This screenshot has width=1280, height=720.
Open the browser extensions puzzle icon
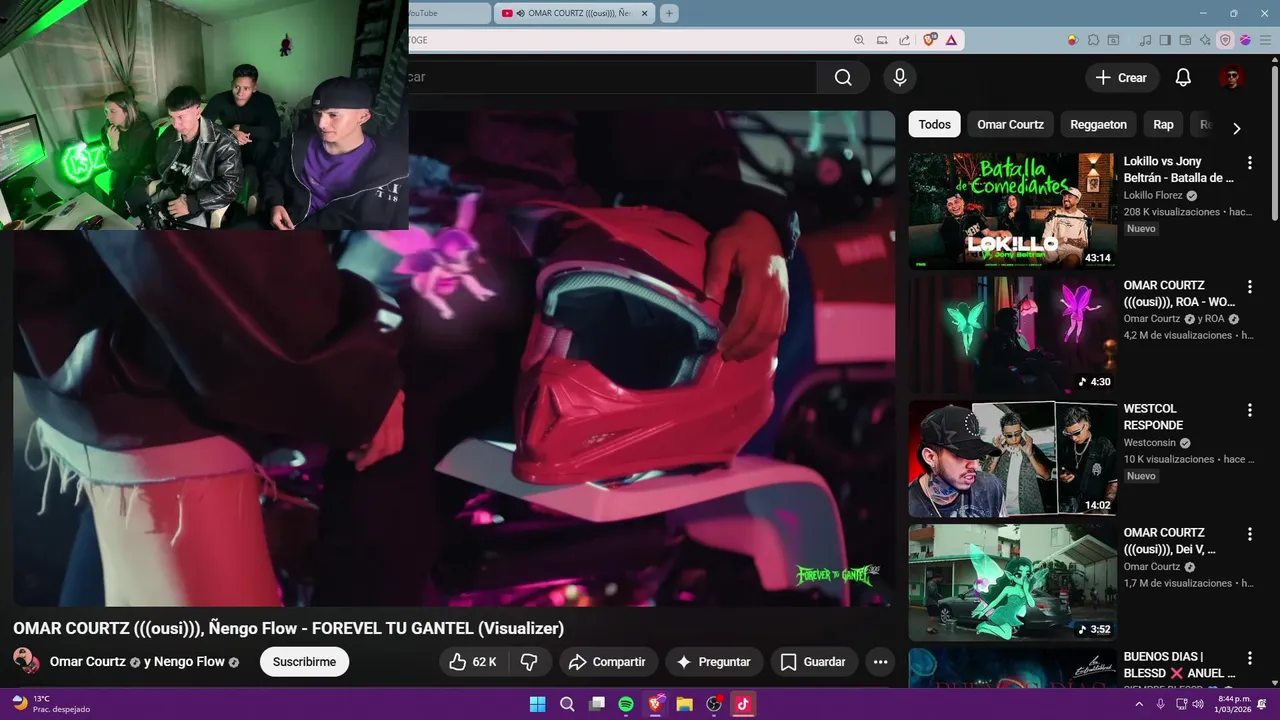[1093, 40]
